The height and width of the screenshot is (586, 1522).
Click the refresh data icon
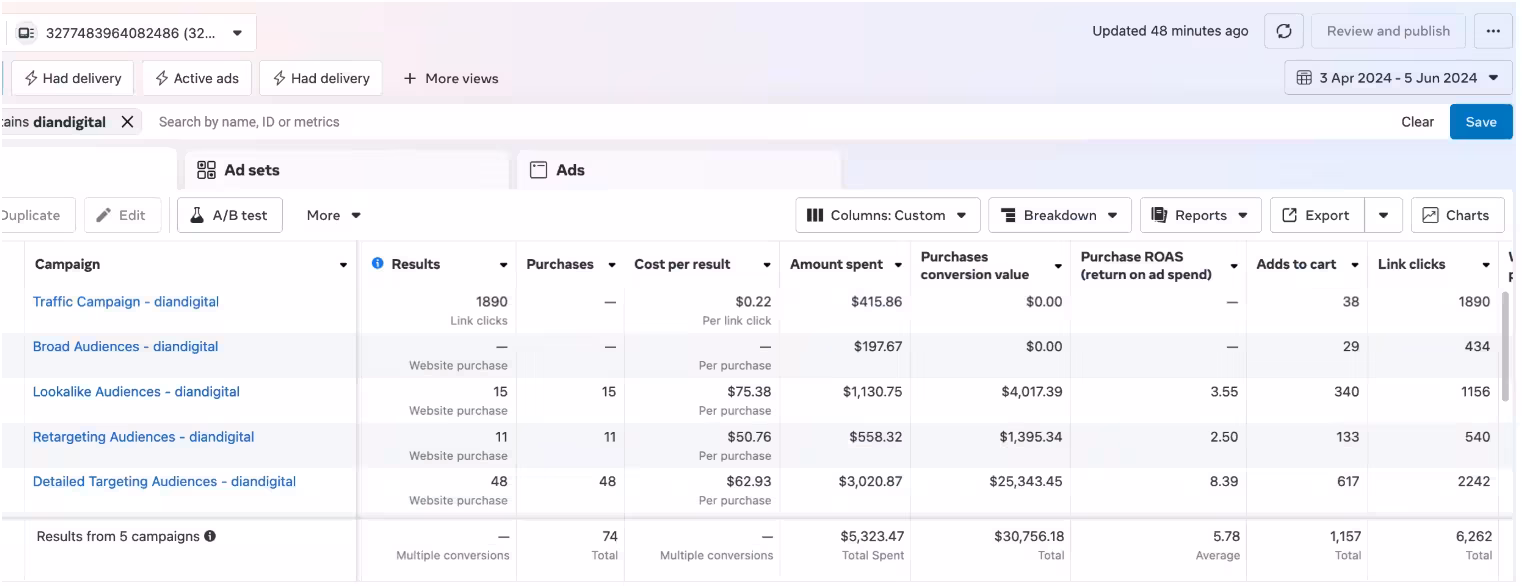point(1284,31)
